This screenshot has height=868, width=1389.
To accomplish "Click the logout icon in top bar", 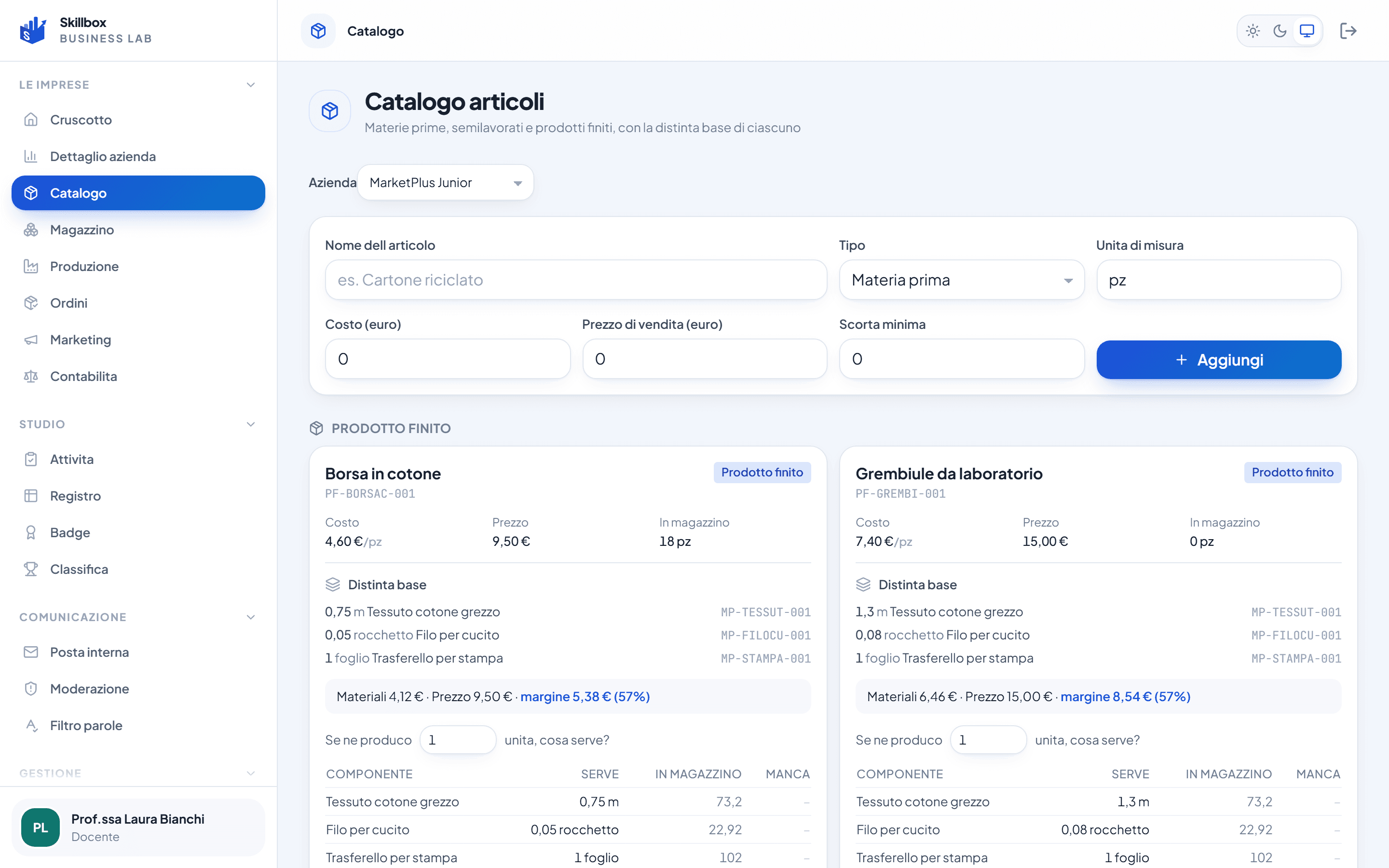I will click(x=1348, y=31).
